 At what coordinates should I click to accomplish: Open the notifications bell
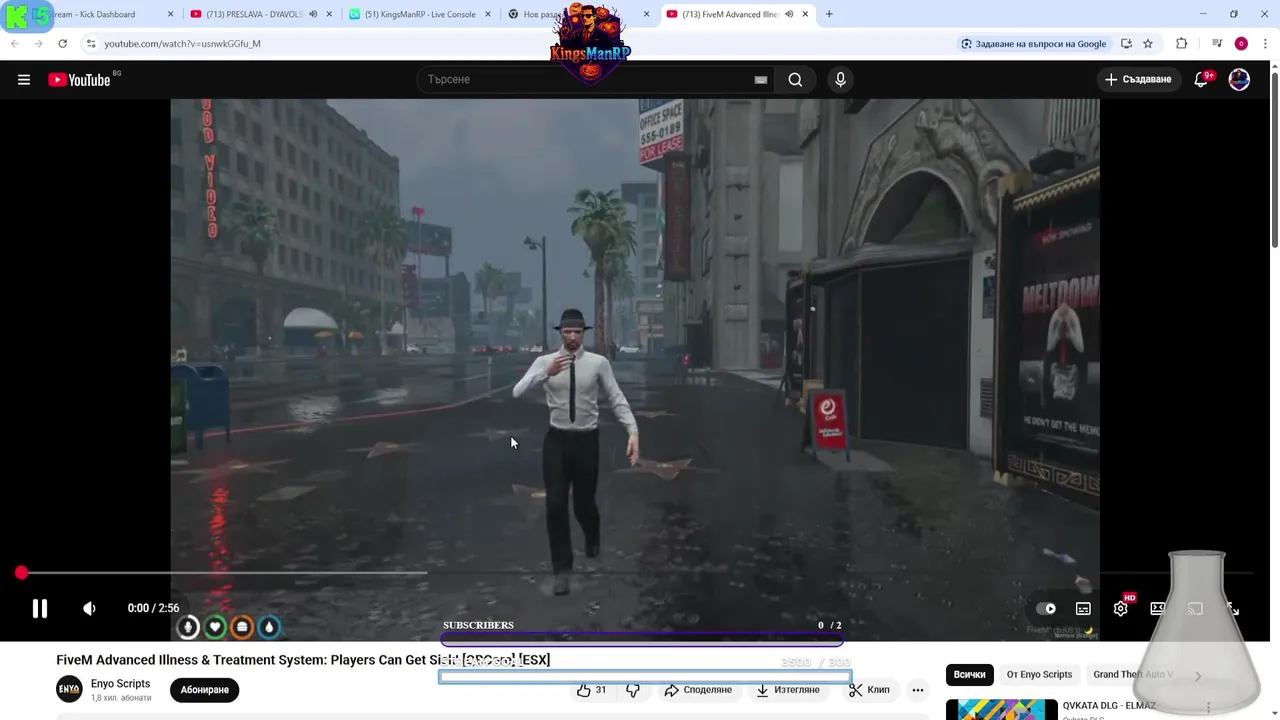tap(1201, 80)
